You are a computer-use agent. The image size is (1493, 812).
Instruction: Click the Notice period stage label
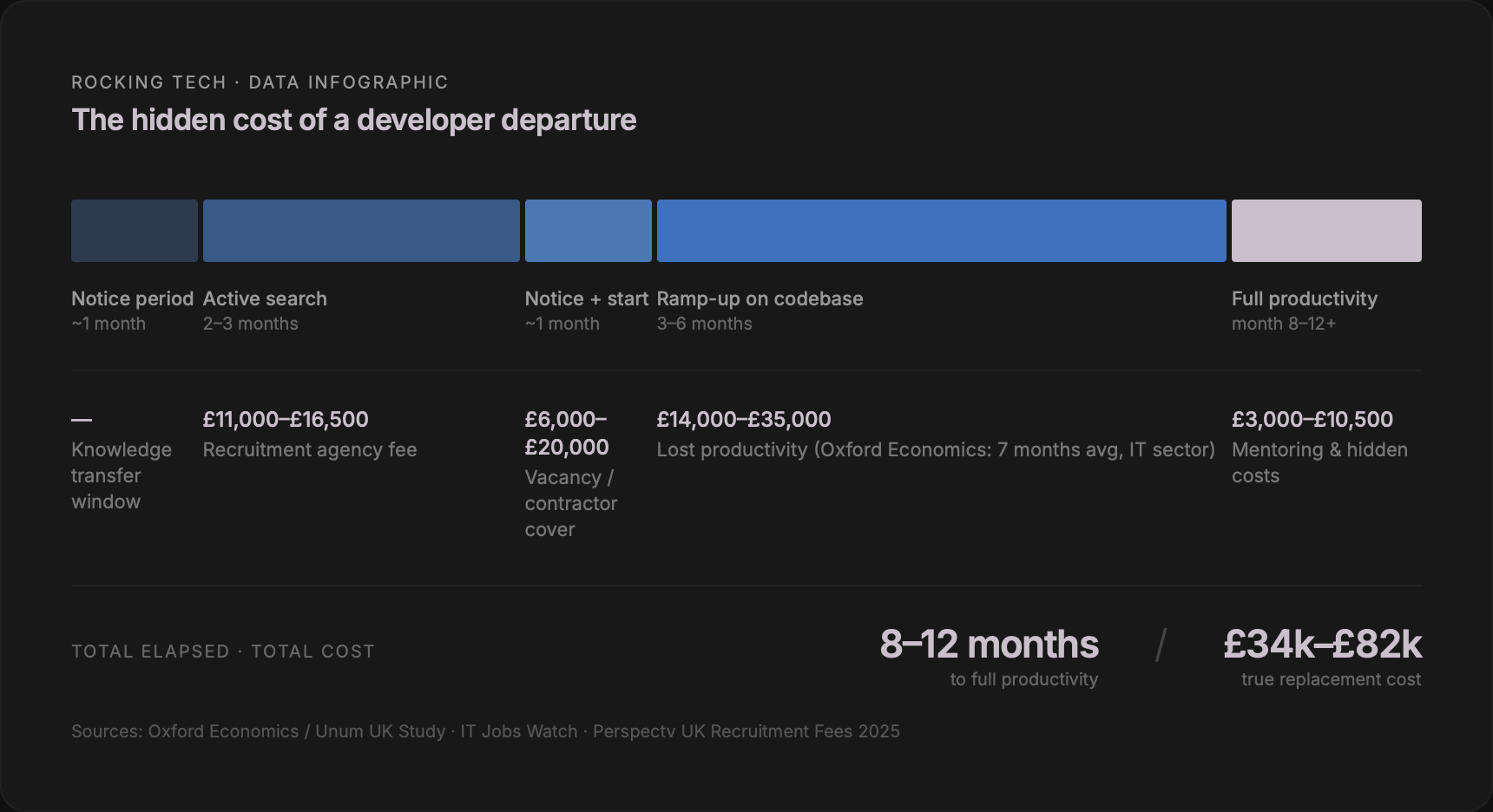pyautogui.click(x=132, y=298)
